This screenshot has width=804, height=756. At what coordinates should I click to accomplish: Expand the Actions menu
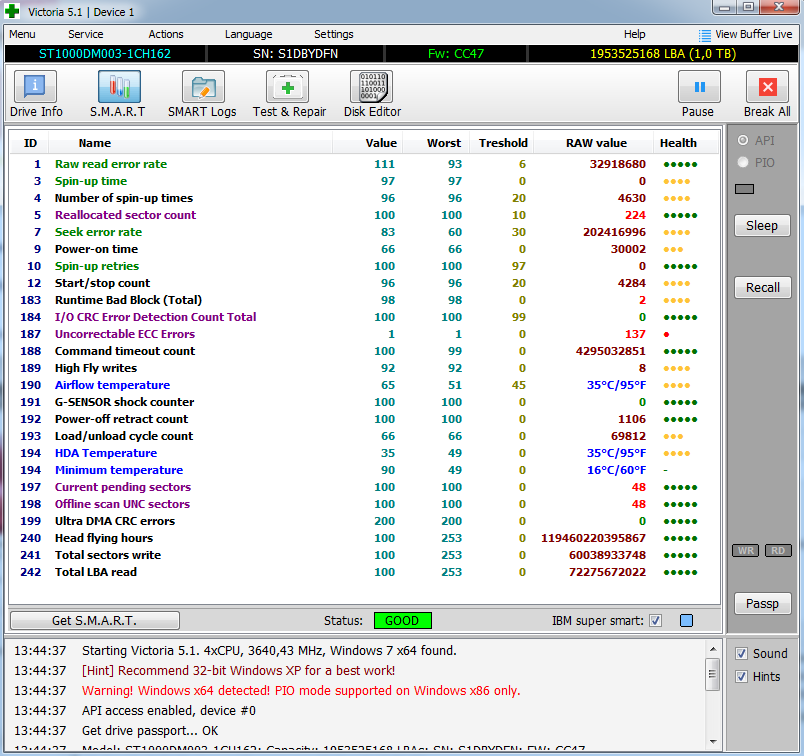pos(166,34)
